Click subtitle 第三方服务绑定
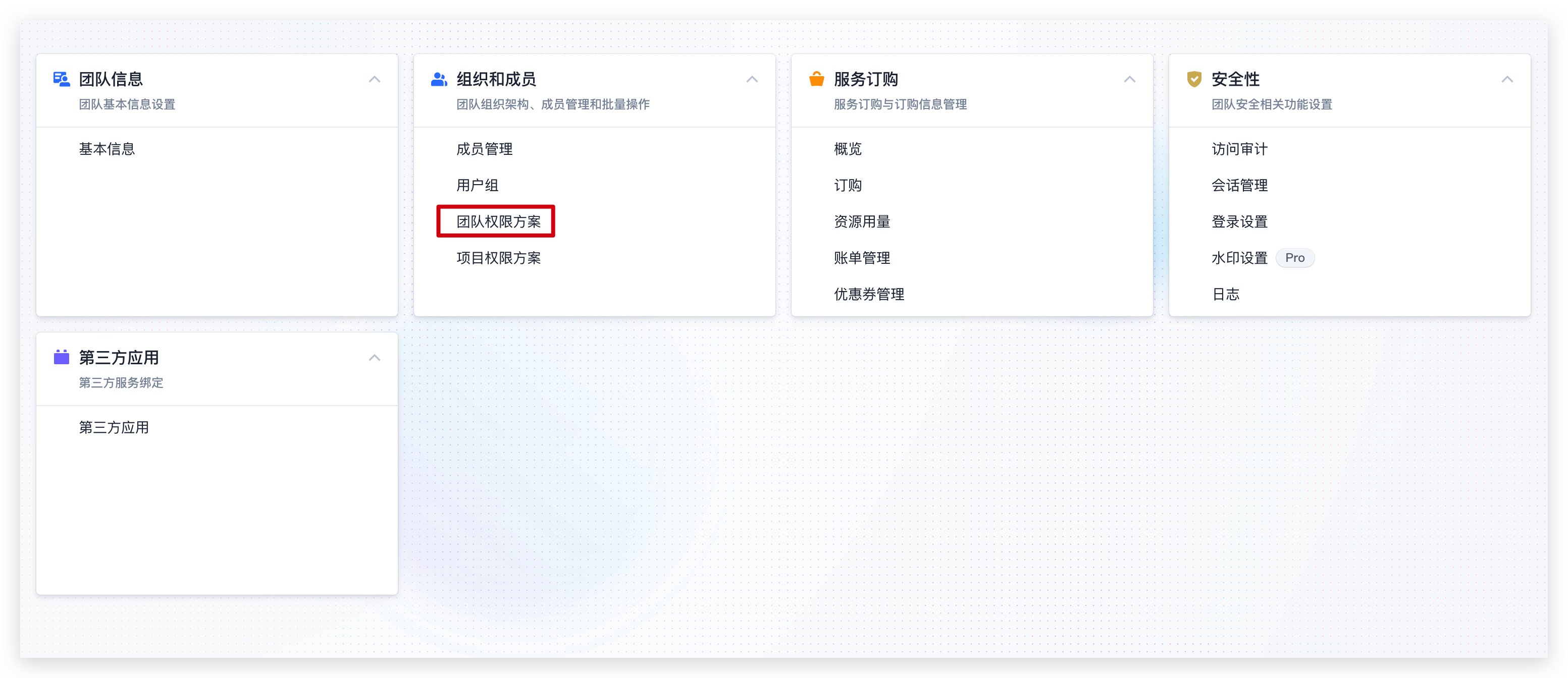This screenshot has height=678, width=1568. pos(121,383)
